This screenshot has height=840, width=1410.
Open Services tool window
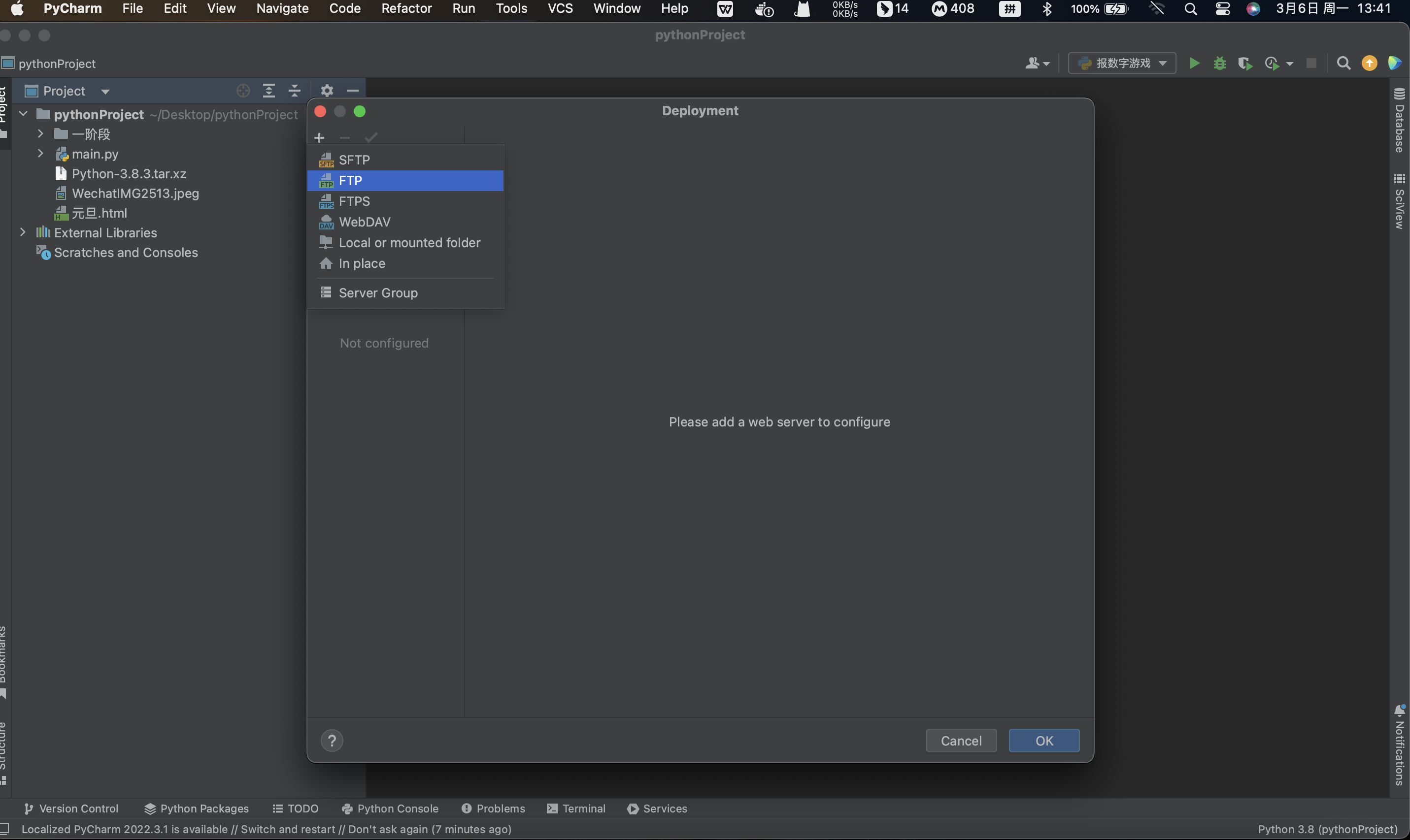[657, 808]
